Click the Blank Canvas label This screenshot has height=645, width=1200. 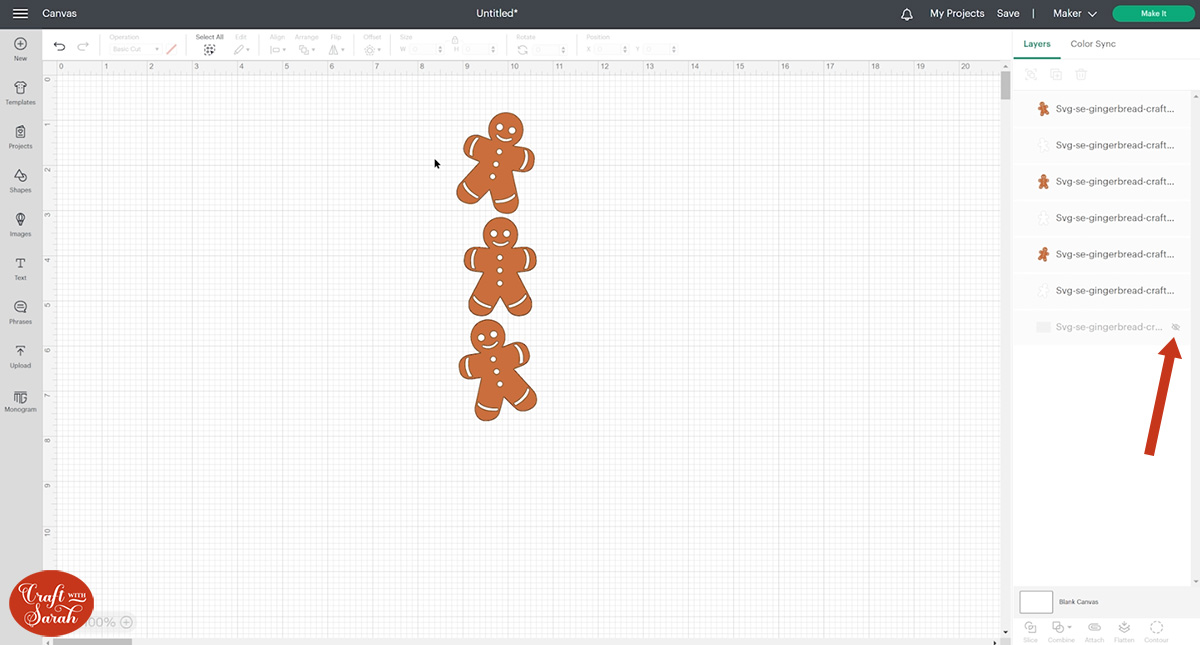pyautogui.click(x=1078, y=602)
